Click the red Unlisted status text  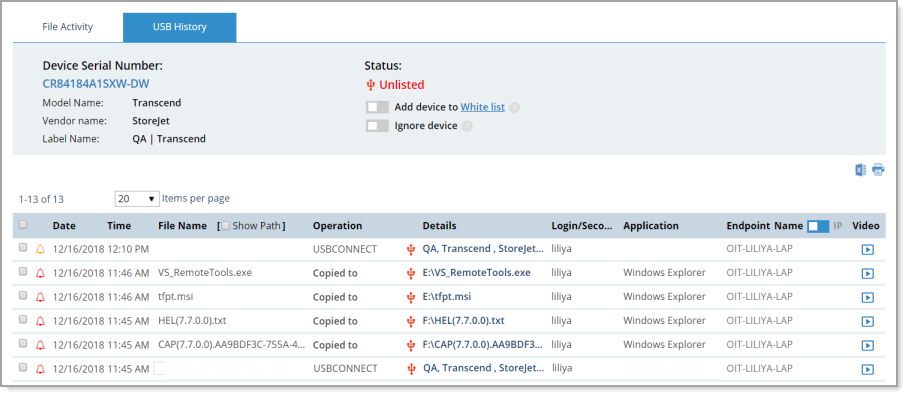coord(401,85)
